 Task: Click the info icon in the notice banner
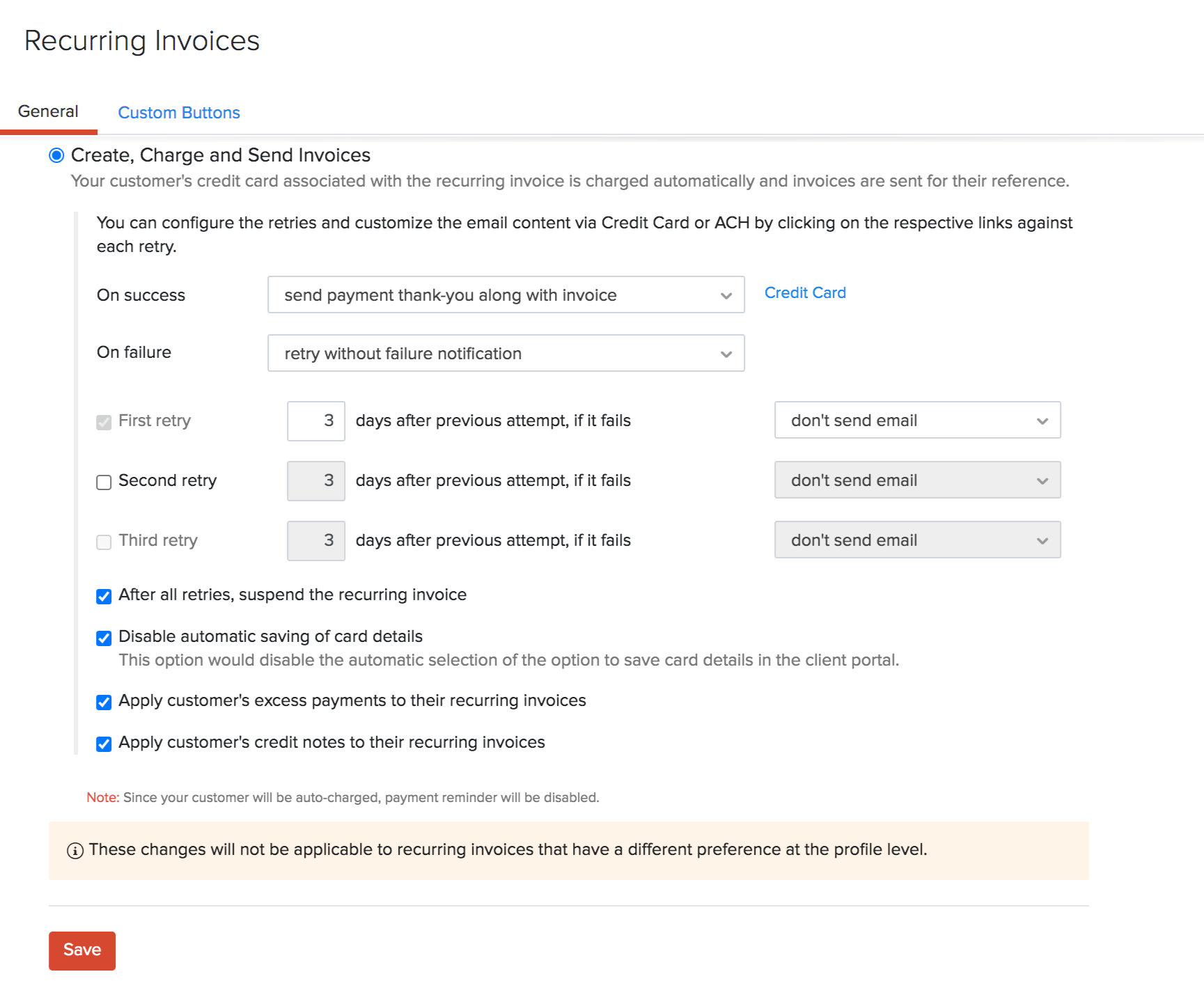click(x=75, y=851)
